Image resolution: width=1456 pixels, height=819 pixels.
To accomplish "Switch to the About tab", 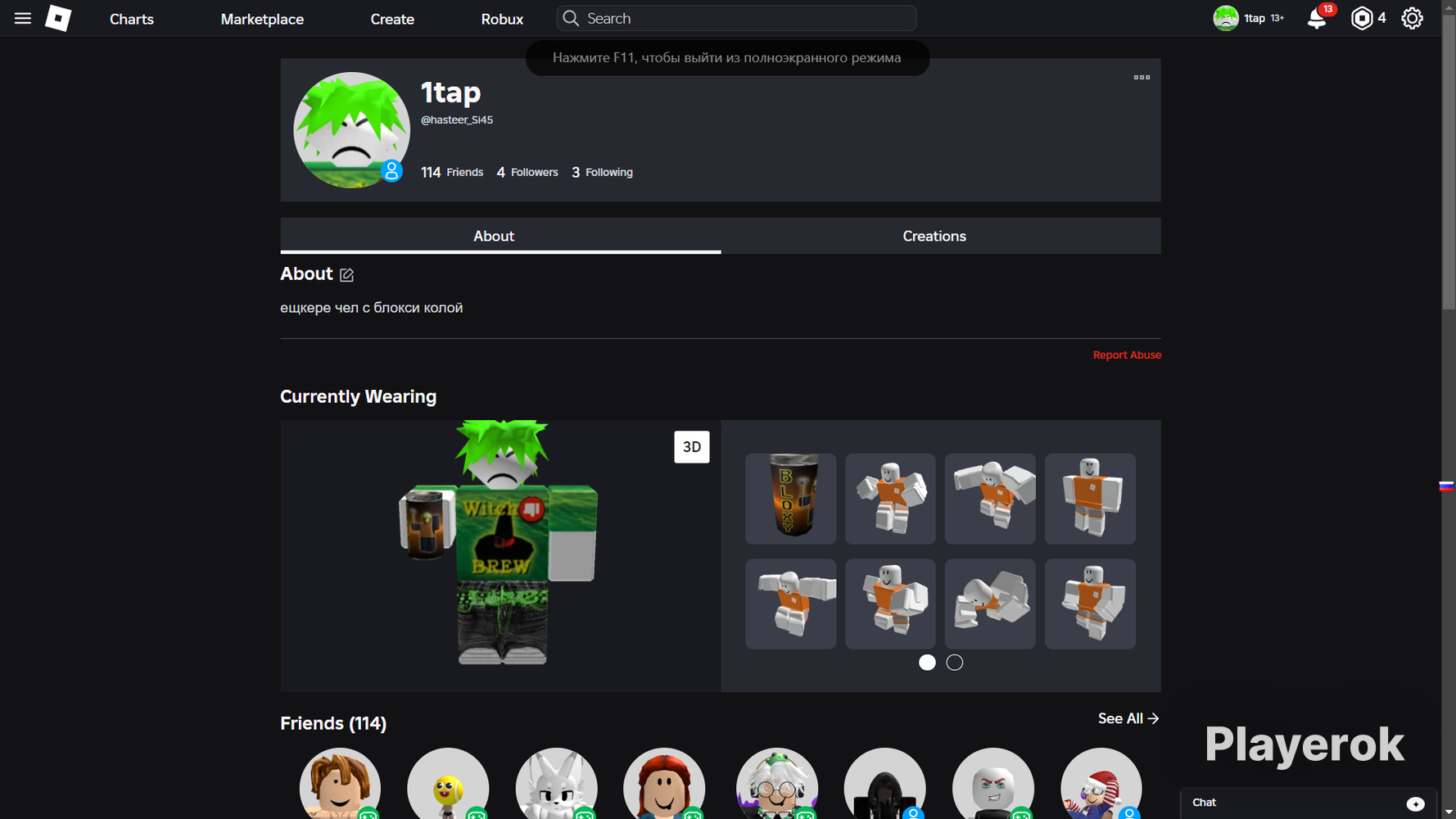I will pyautogui.click(x=500, y=236).
